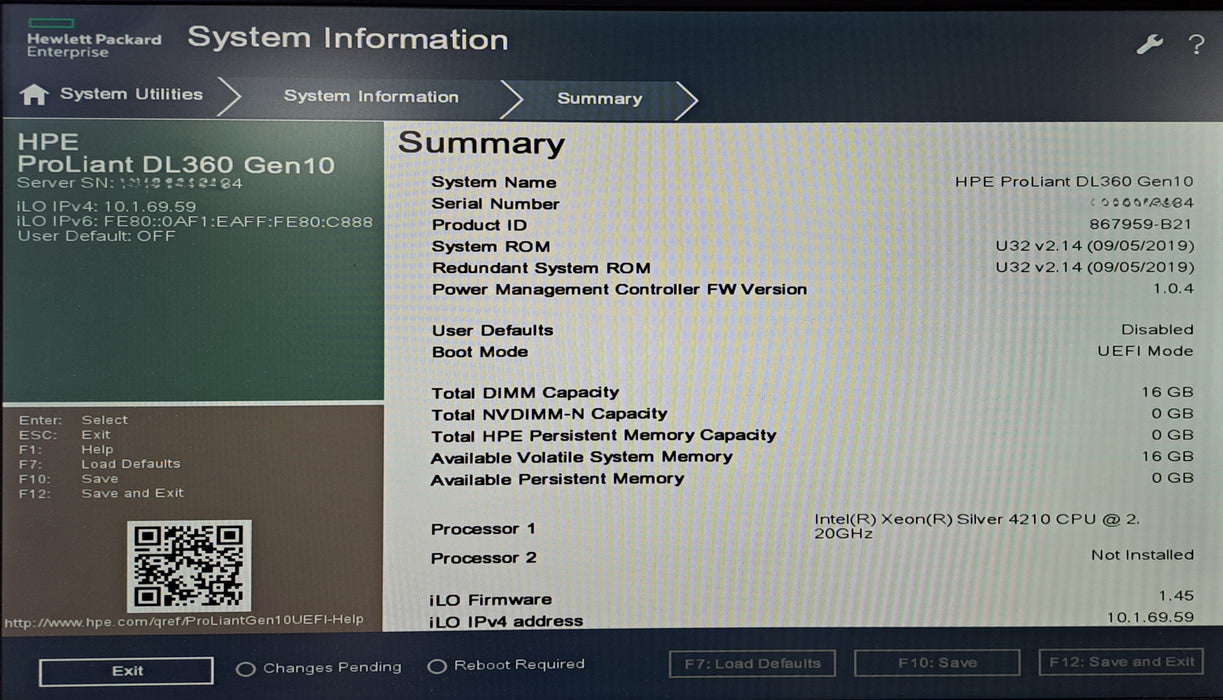The image size is (1223, 700).
Task: Click the Hewlett Packard Enterprise logo
Action: (93, 38)
